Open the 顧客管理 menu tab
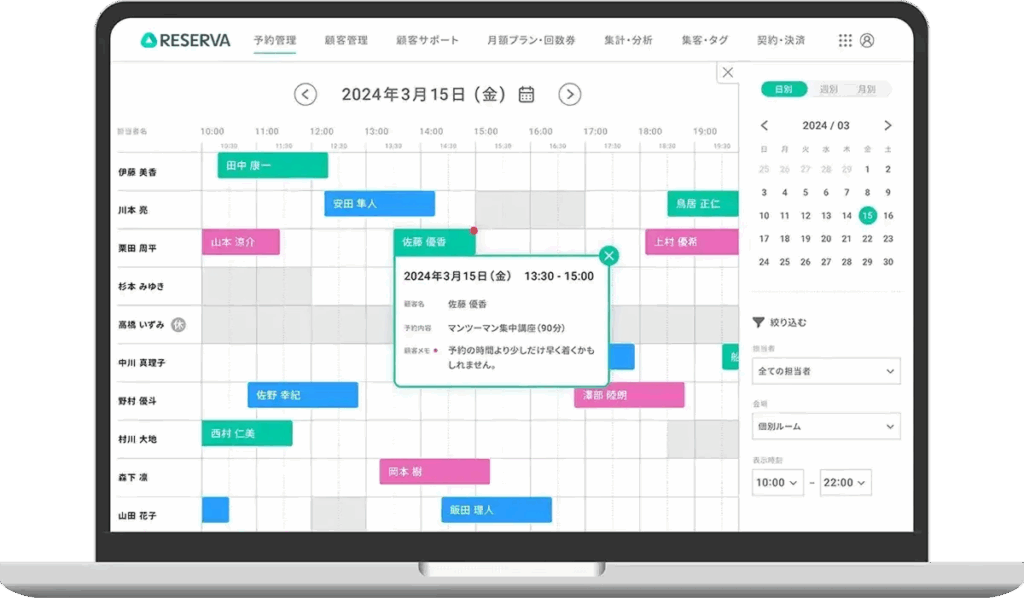 tap(346, 41)
